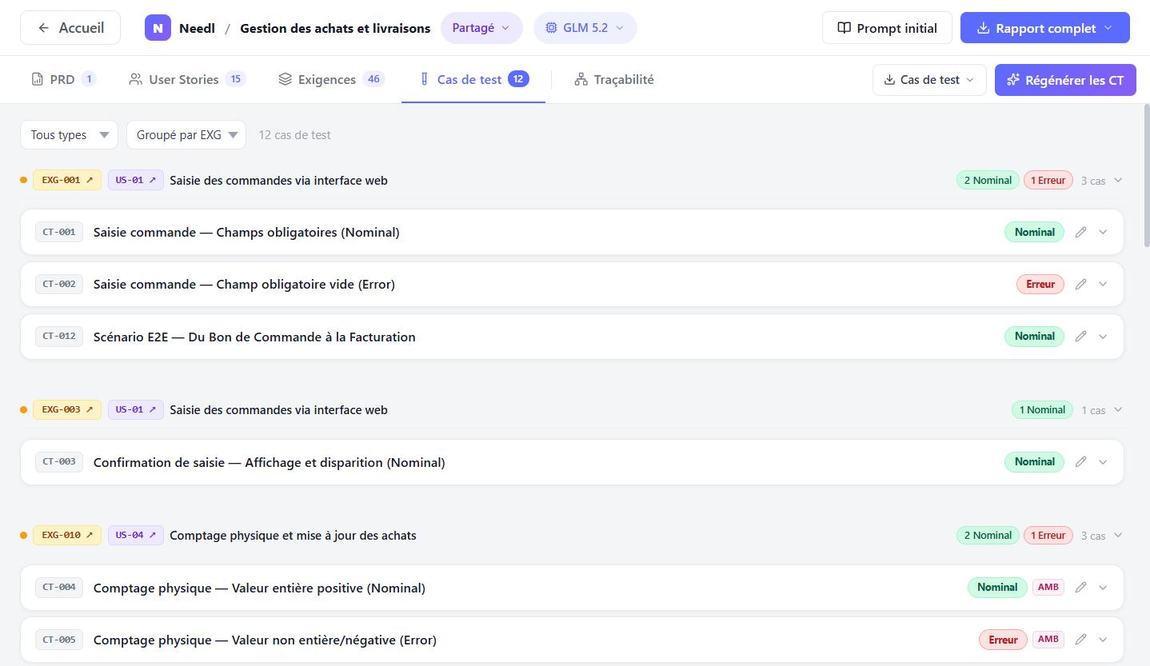Collapse the EXG-001 group chevron
This screenshot has height=666, width=1150.
click(x=1118, y=180)
